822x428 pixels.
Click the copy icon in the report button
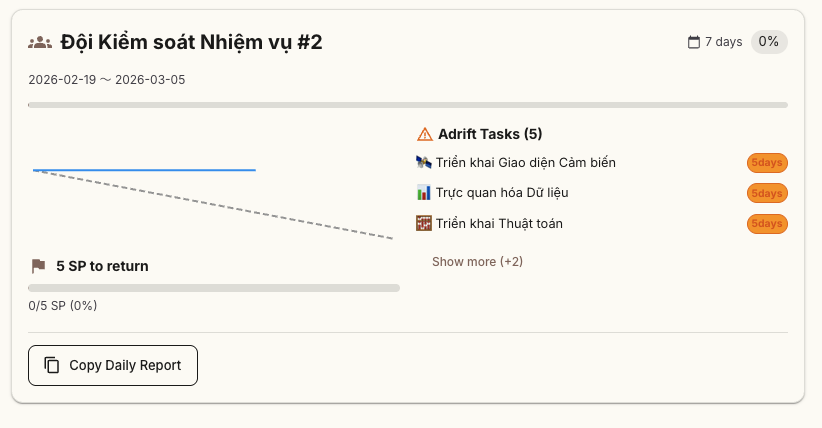tap(52, 365)
